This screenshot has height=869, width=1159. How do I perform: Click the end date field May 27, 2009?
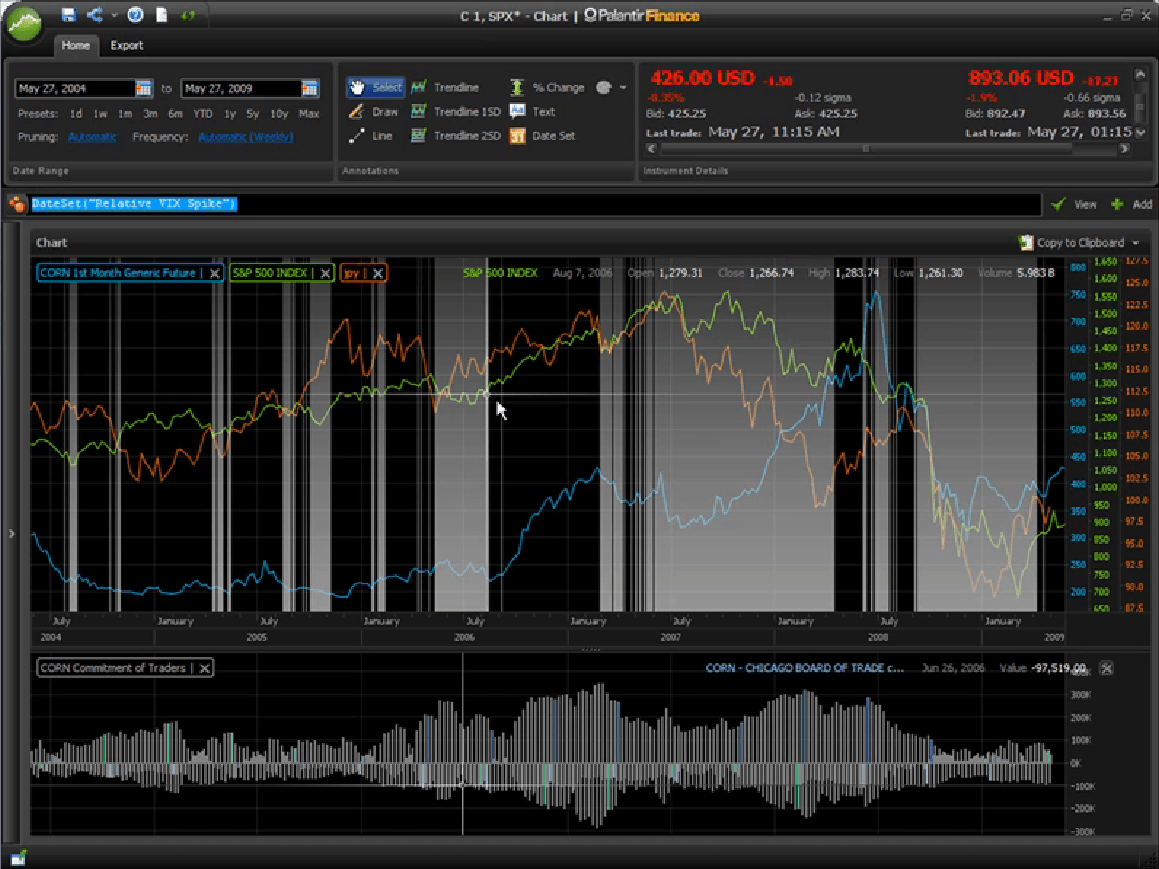(x=241, y=89)
